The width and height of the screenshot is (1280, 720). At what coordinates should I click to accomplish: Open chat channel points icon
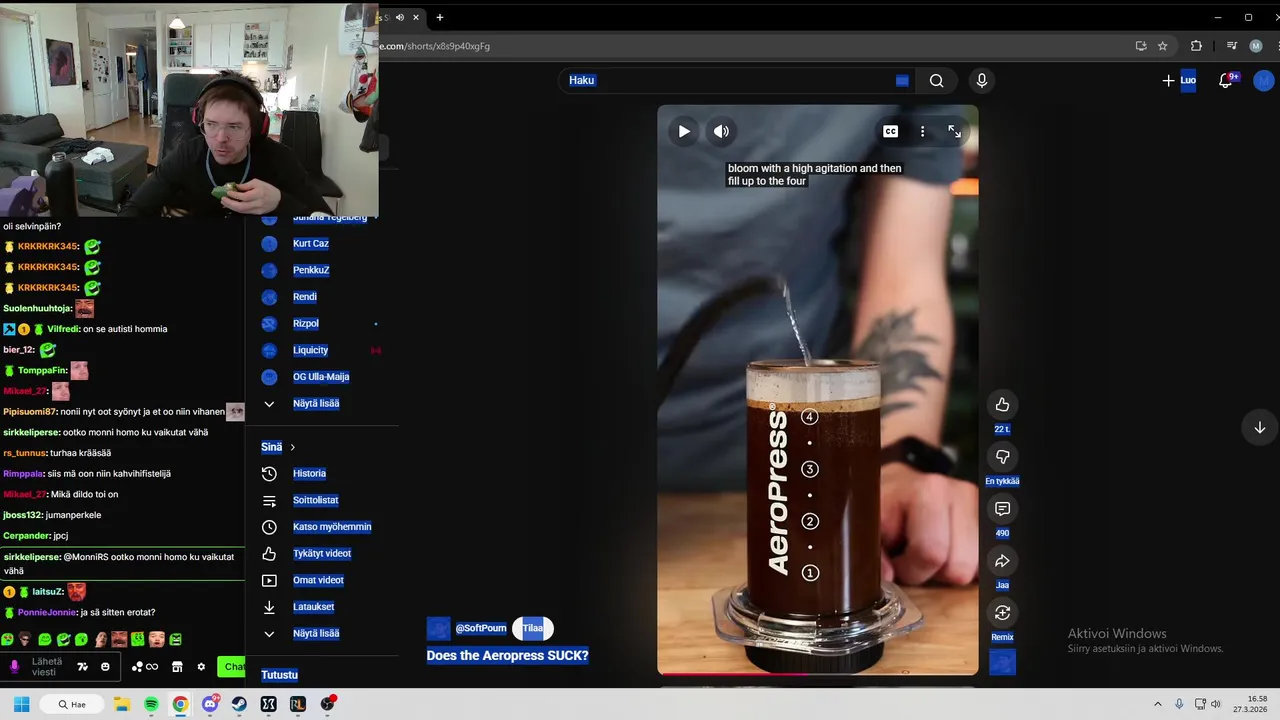point(145,667)
